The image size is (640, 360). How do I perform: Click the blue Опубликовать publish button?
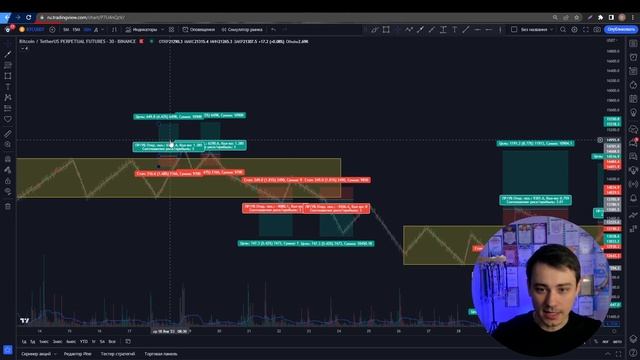click(621, 29)
